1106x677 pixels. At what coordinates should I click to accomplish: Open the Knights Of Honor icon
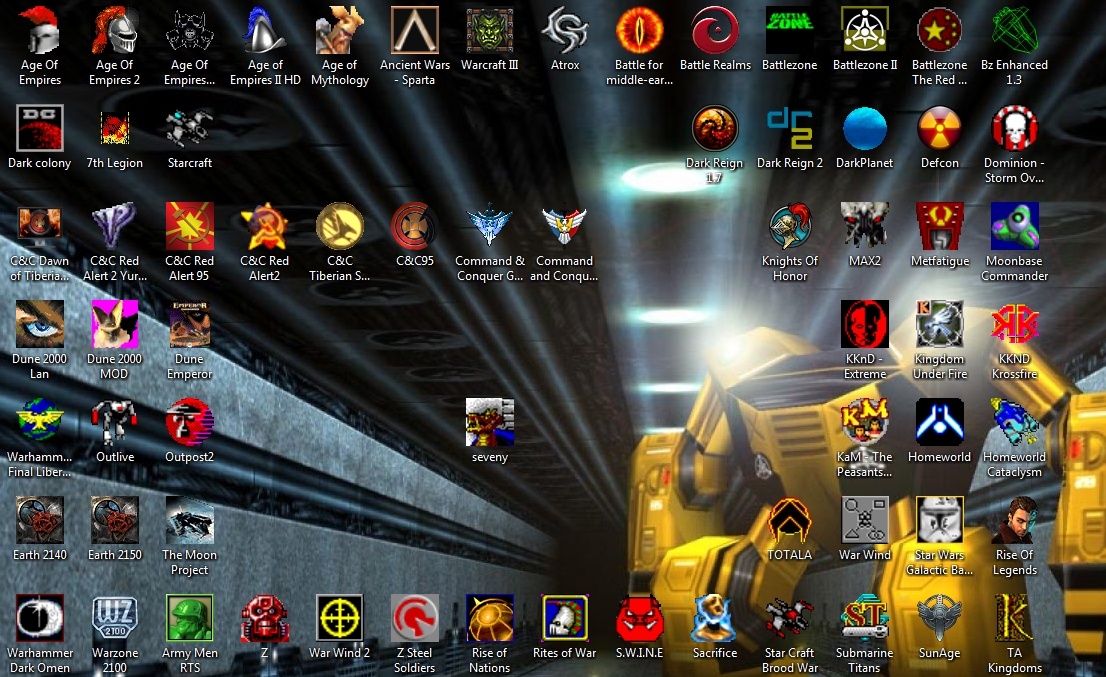click(x=789, y=226)
